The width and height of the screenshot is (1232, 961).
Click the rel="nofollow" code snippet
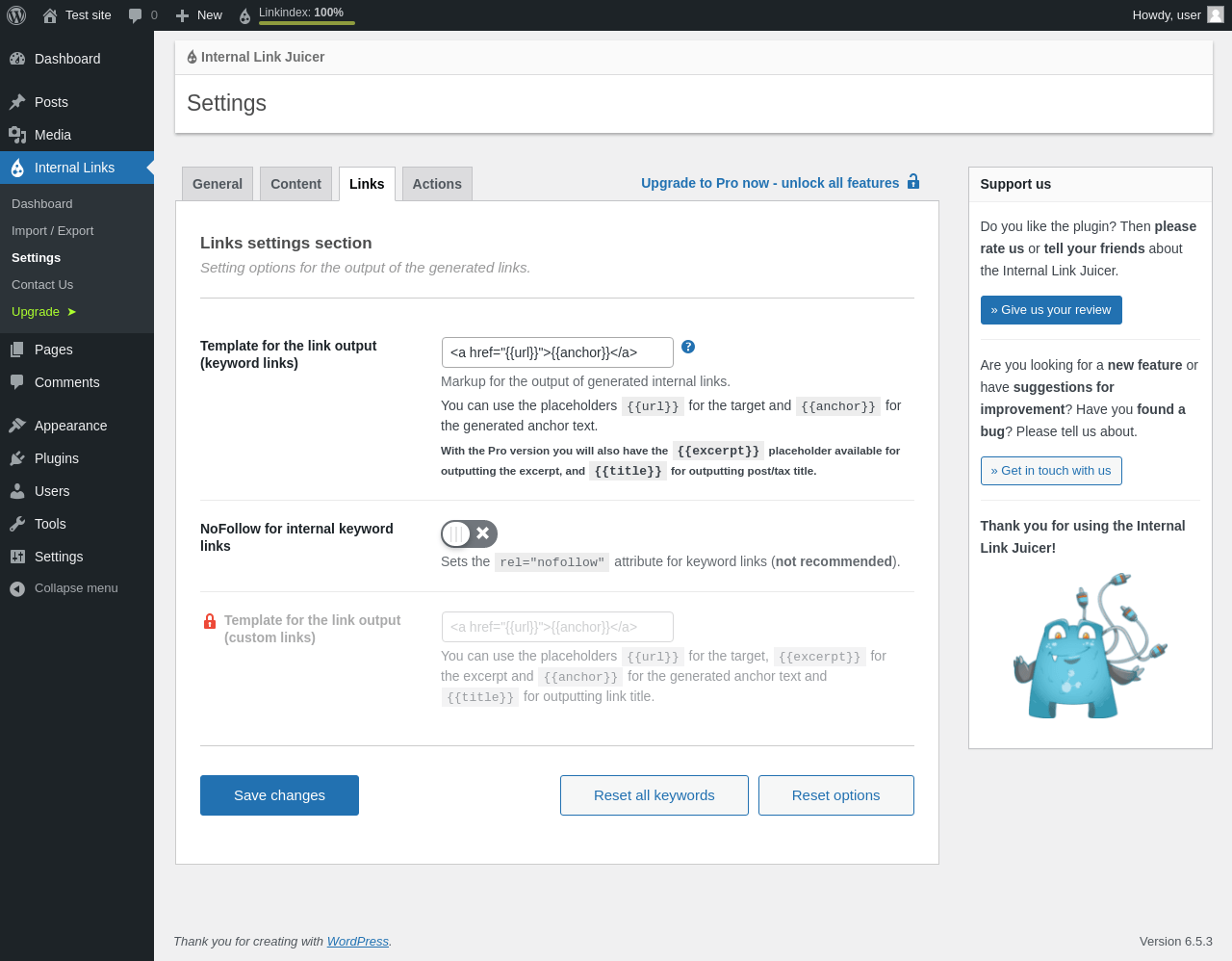click(x=552, y=562)
